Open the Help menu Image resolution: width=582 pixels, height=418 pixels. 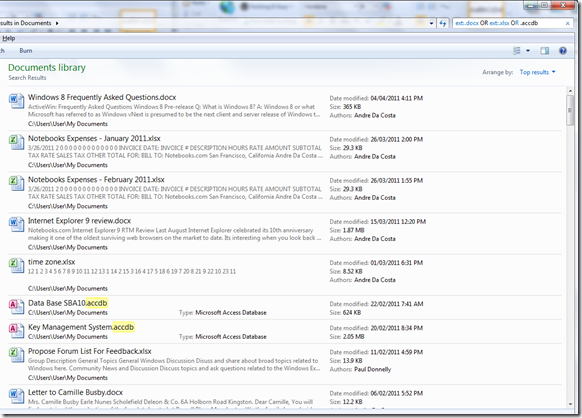click(9, 38)
